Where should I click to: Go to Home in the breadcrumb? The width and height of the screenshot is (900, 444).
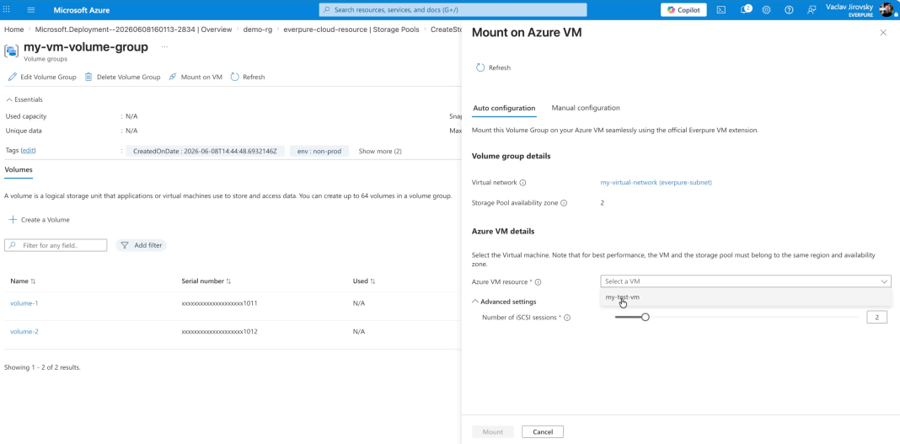pos(14,29)
